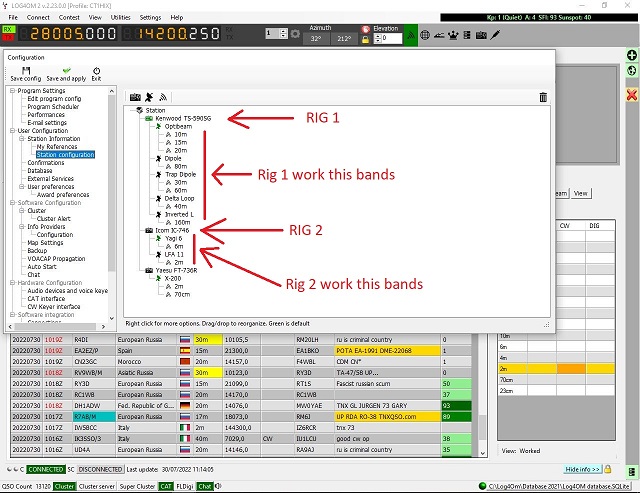Open the Connect menu
This screenshot has width=640, height=493.
38,18
